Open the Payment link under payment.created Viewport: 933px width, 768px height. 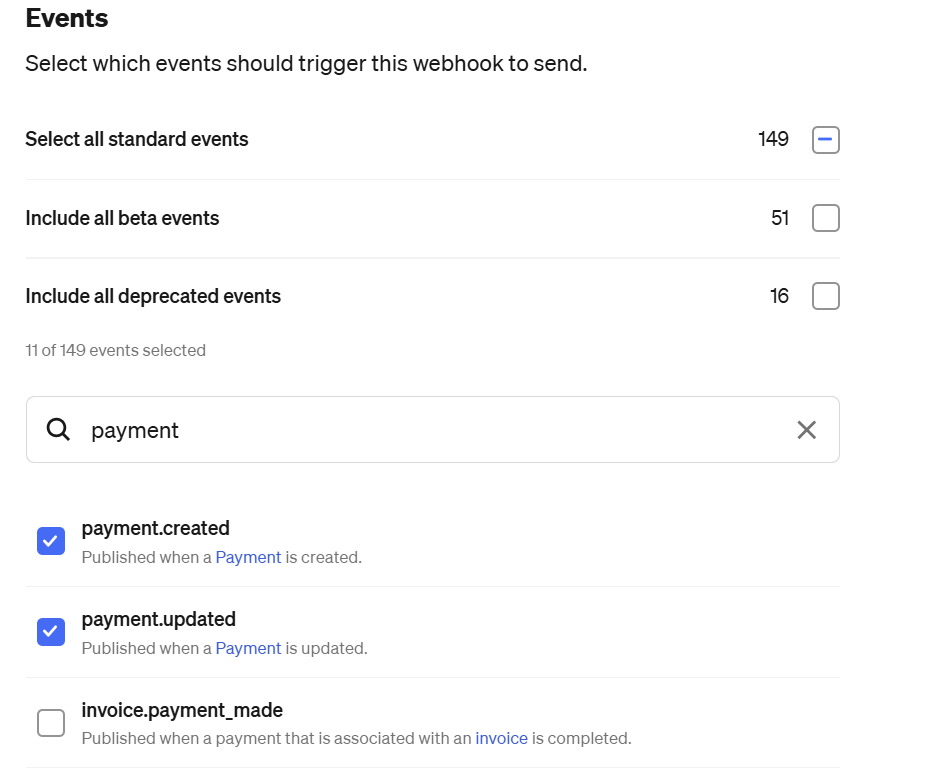pos(248,557)
